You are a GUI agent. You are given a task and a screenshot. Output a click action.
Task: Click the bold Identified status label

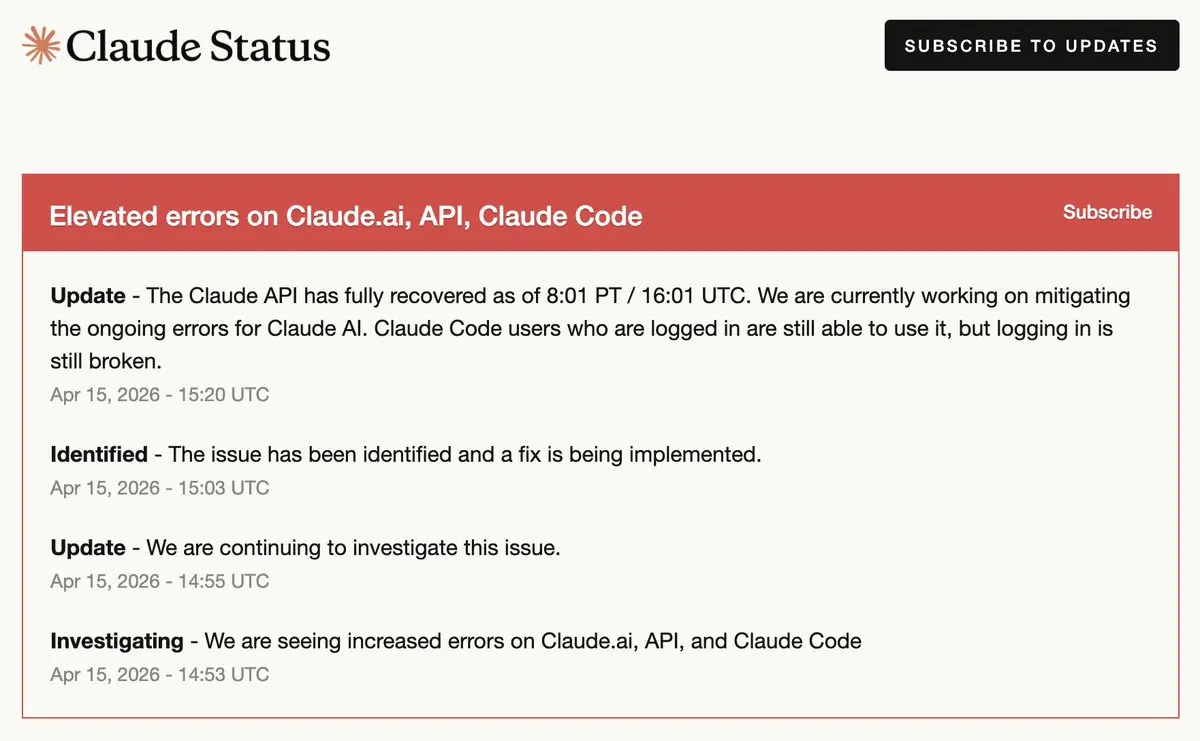tap(99, 454)
